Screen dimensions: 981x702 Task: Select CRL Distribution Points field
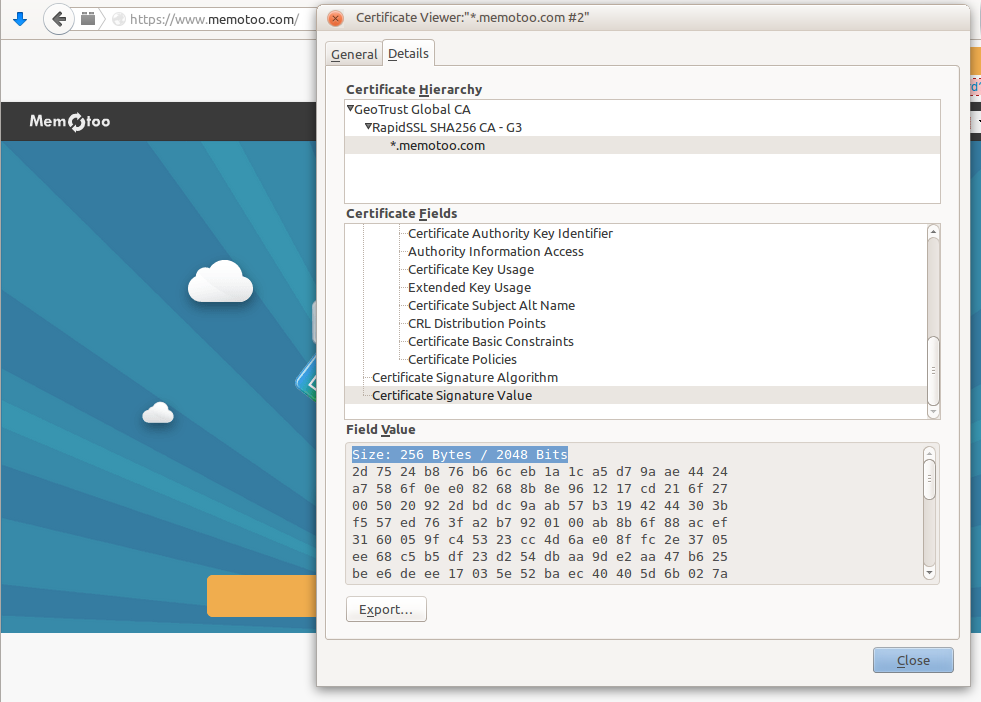coord(477,323)
